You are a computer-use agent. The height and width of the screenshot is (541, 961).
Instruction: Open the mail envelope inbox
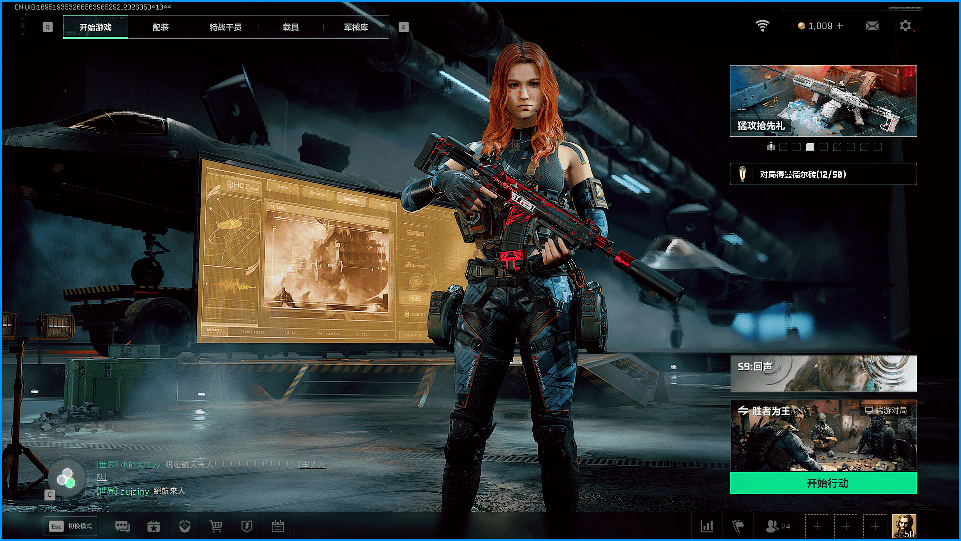pos(872,26)
